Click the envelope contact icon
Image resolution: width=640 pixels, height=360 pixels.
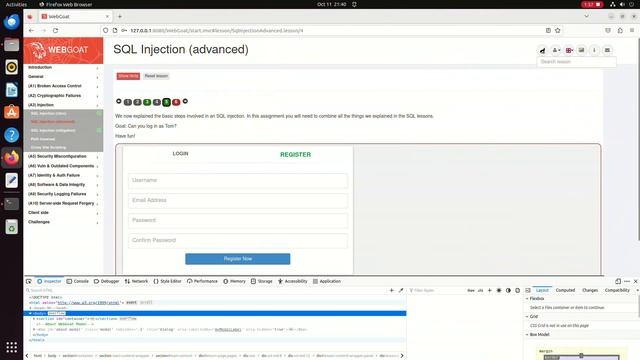click(607, 50)
